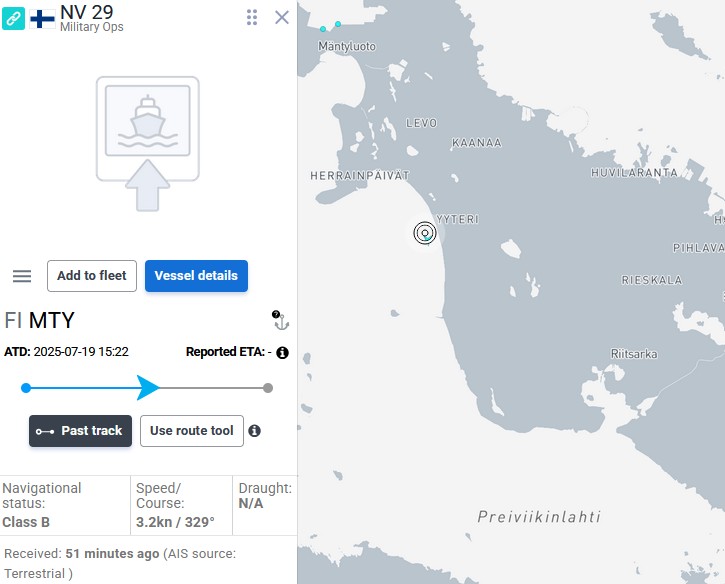
Task: Open the hamburger menu next to Add to fleet
Action: tap(22, 276)
